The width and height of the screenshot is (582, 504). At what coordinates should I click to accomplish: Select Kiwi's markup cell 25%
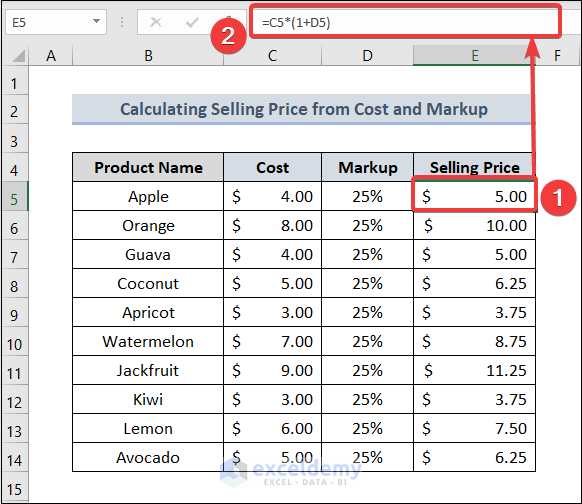click(367, 399)
